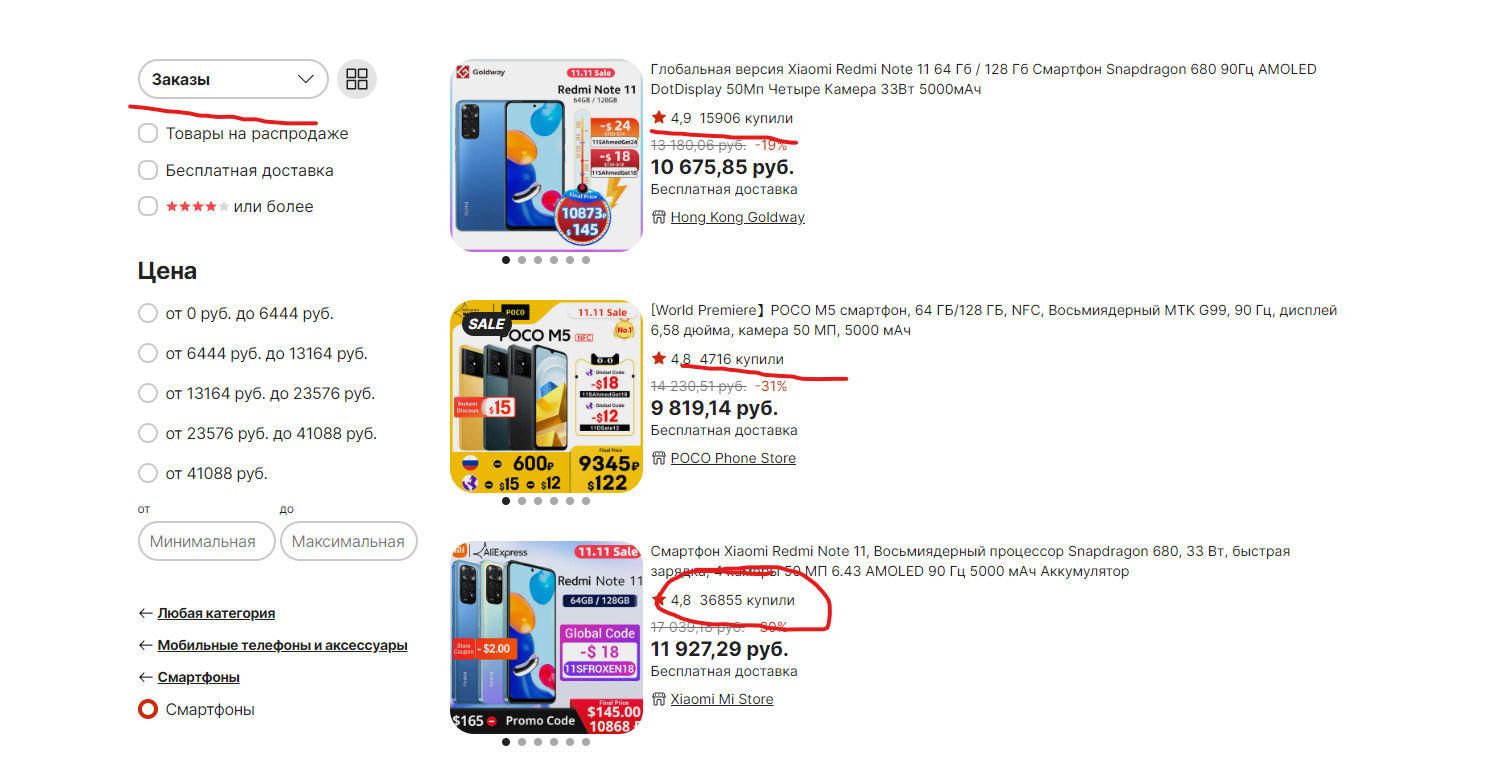The height and width of the screenshot is (761, 1487).
Task: Click the store icon beside Xiaomi Mi Store
Action: 658,699
